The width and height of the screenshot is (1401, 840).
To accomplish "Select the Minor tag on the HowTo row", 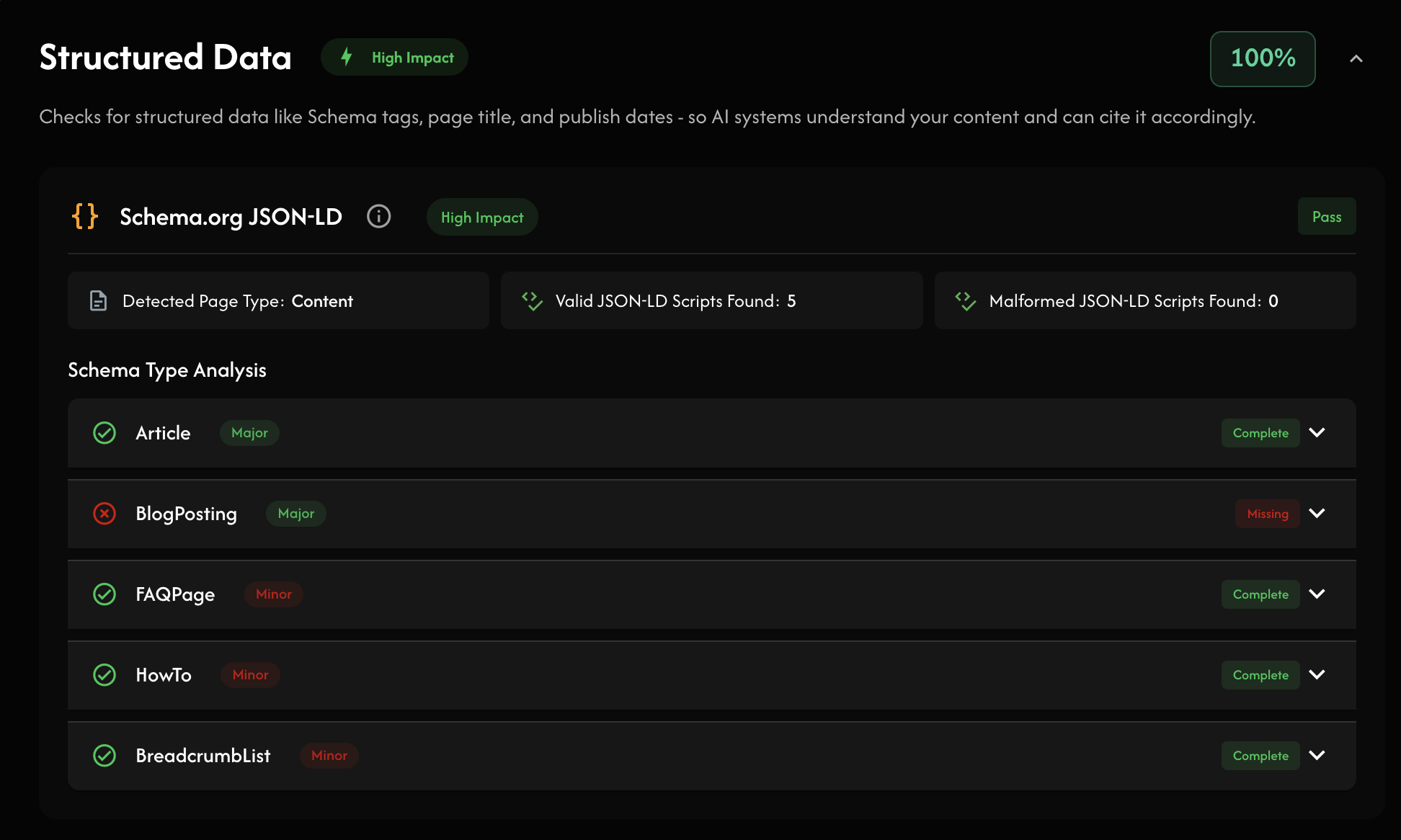I will click(250, 675).
